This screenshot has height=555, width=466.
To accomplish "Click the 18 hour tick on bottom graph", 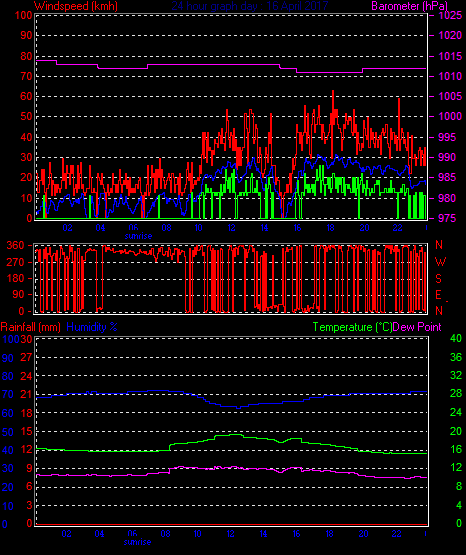I will (x=329, y=533).
